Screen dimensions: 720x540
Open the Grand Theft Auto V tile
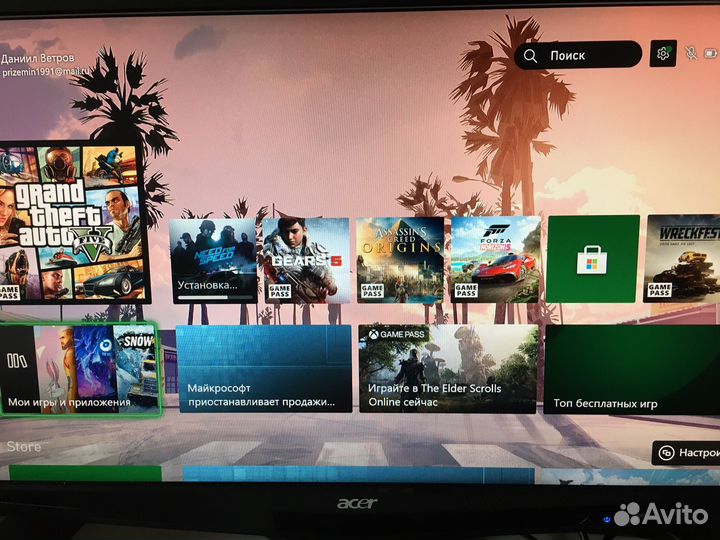coord(73,222)
